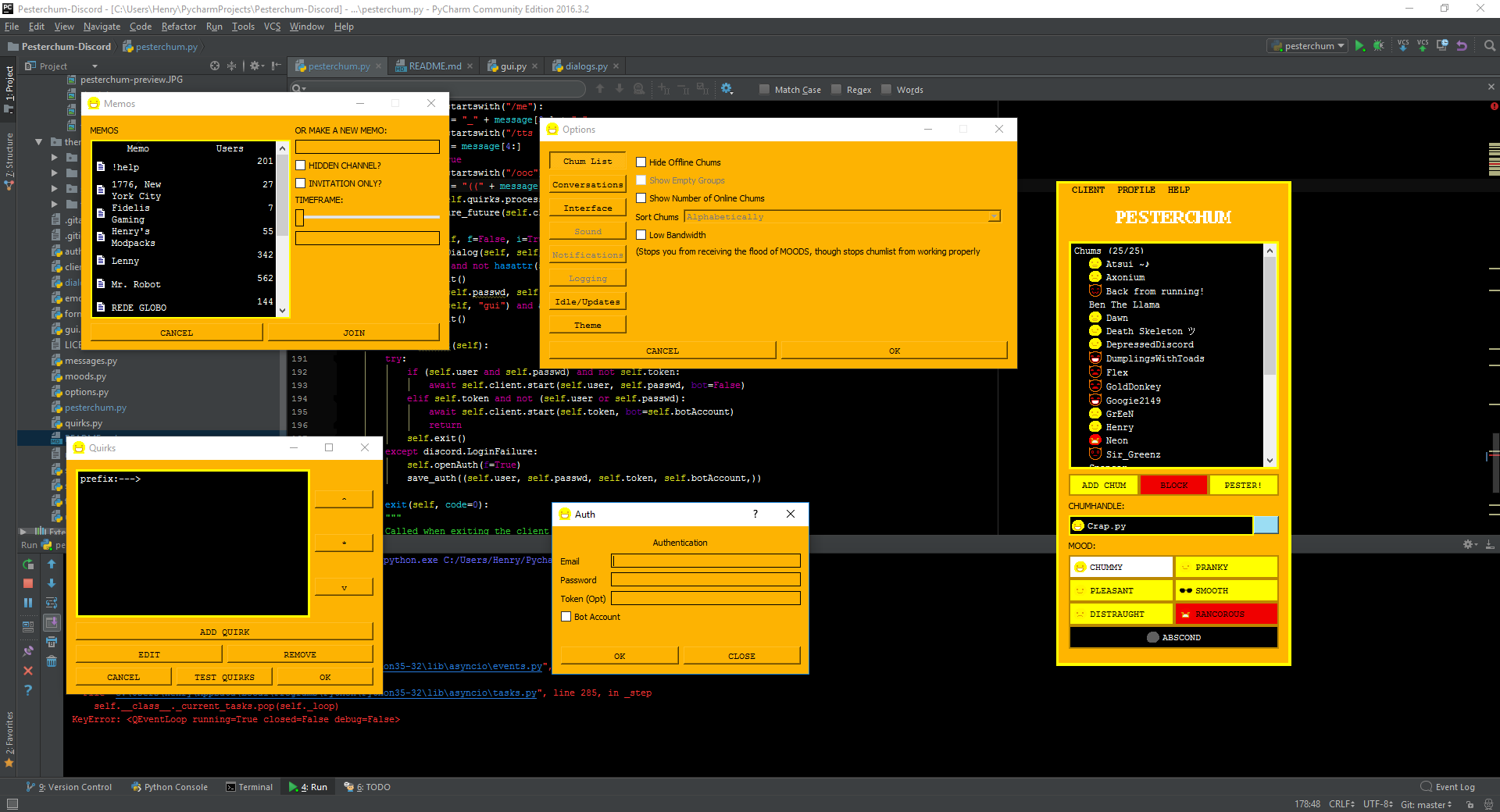Switch to the README.md editor tab
Image resolution: width=1500 pixels, height=812 pixels.
tap(434, 66)
